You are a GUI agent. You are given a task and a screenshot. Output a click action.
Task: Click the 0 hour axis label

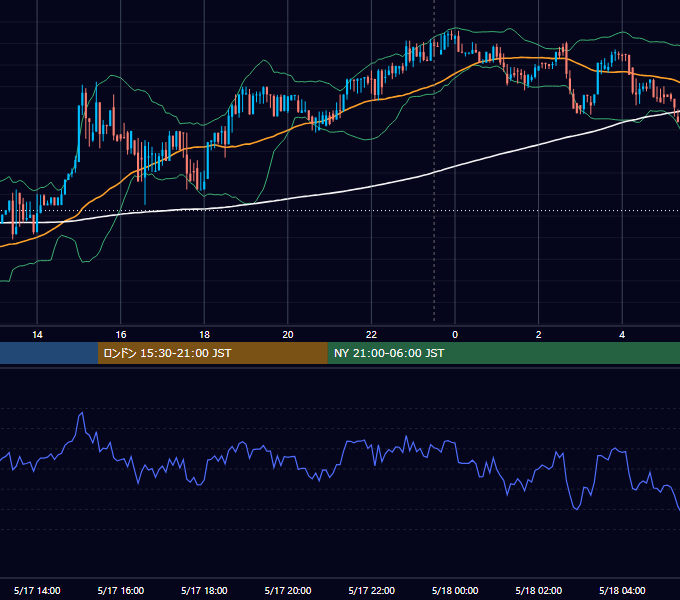455,335
